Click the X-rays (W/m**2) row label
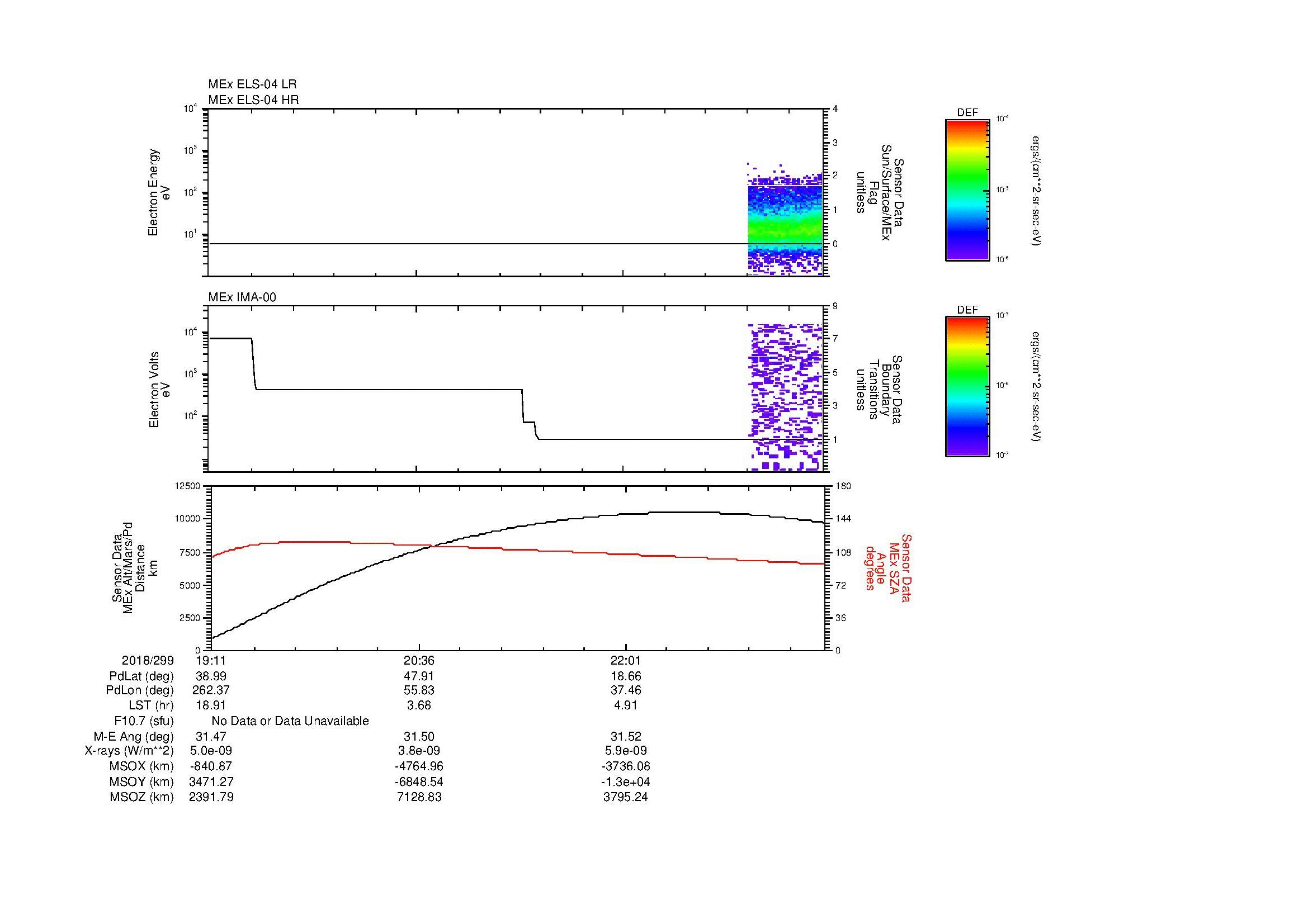Image resolution: width=1308 pixels, height=924 pixels. tap(129, 751)
